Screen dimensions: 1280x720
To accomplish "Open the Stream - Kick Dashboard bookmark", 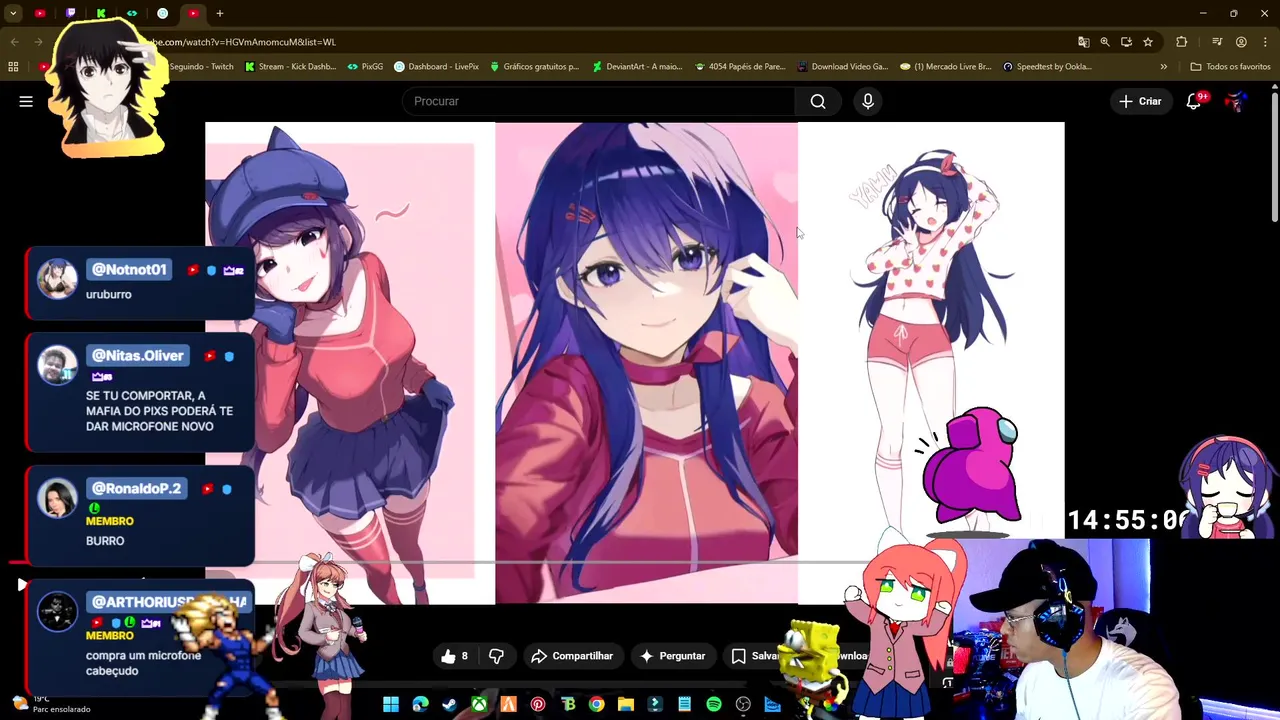I will point(289,67).
